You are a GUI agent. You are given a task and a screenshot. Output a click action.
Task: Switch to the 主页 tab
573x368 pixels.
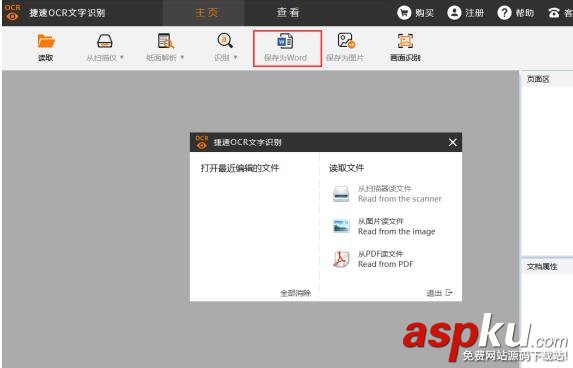coord(206,13)
